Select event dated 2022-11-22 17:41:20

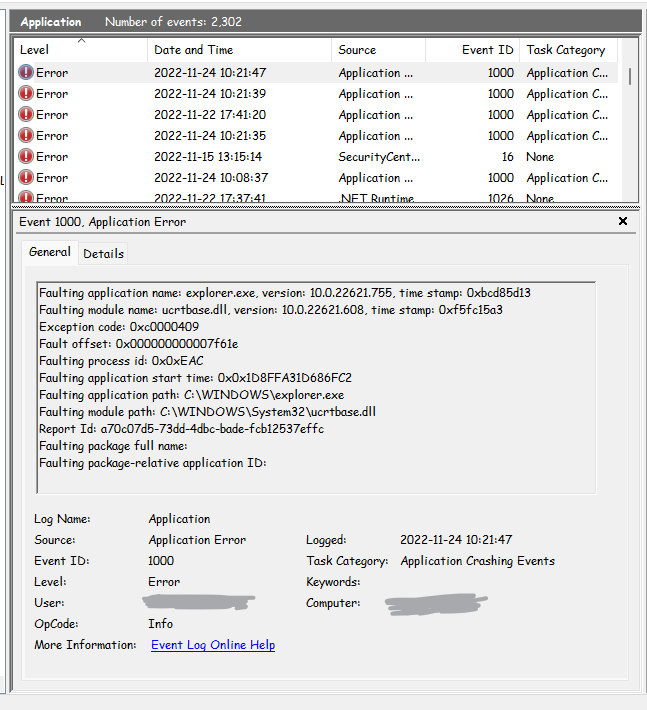click(x=316, y=115)
